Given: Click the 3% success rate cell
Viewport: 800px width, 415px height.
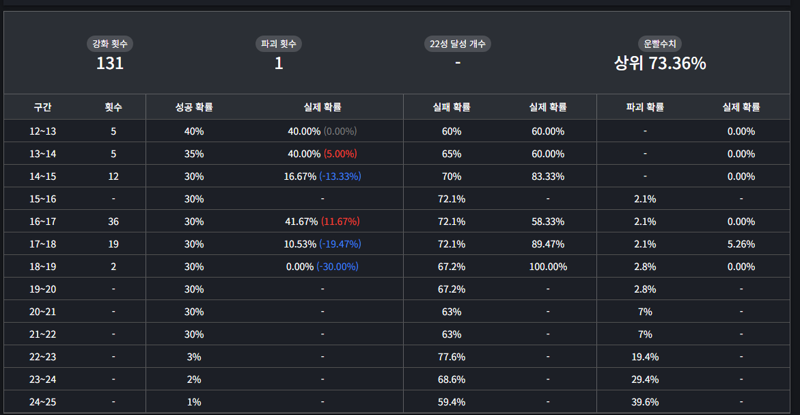Looking at the screenshot, I should click(193, 357).
